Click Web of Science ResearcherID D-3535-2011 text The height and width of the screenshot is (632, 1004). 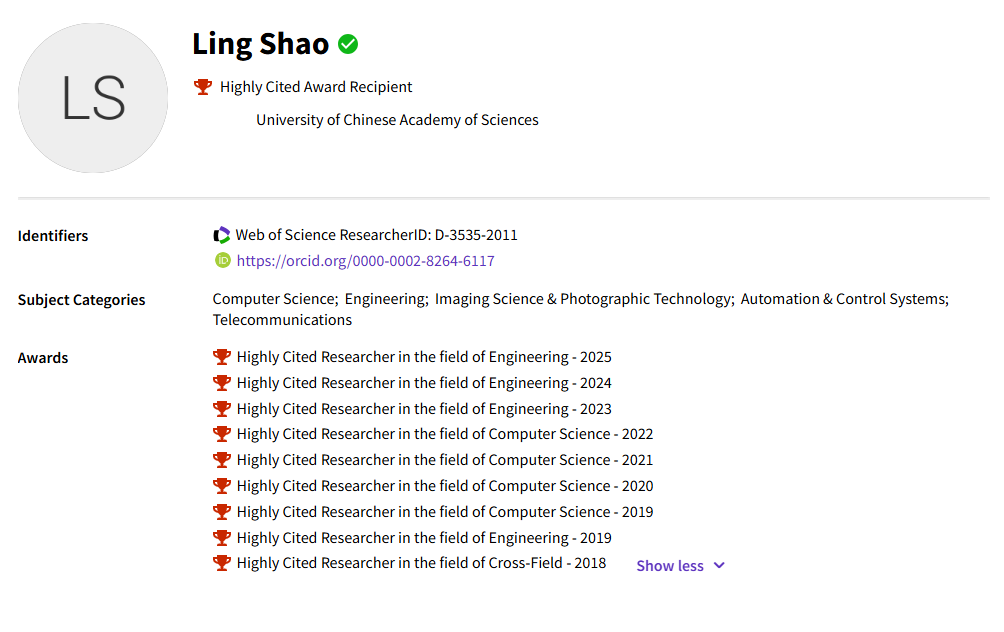(376, 235)
